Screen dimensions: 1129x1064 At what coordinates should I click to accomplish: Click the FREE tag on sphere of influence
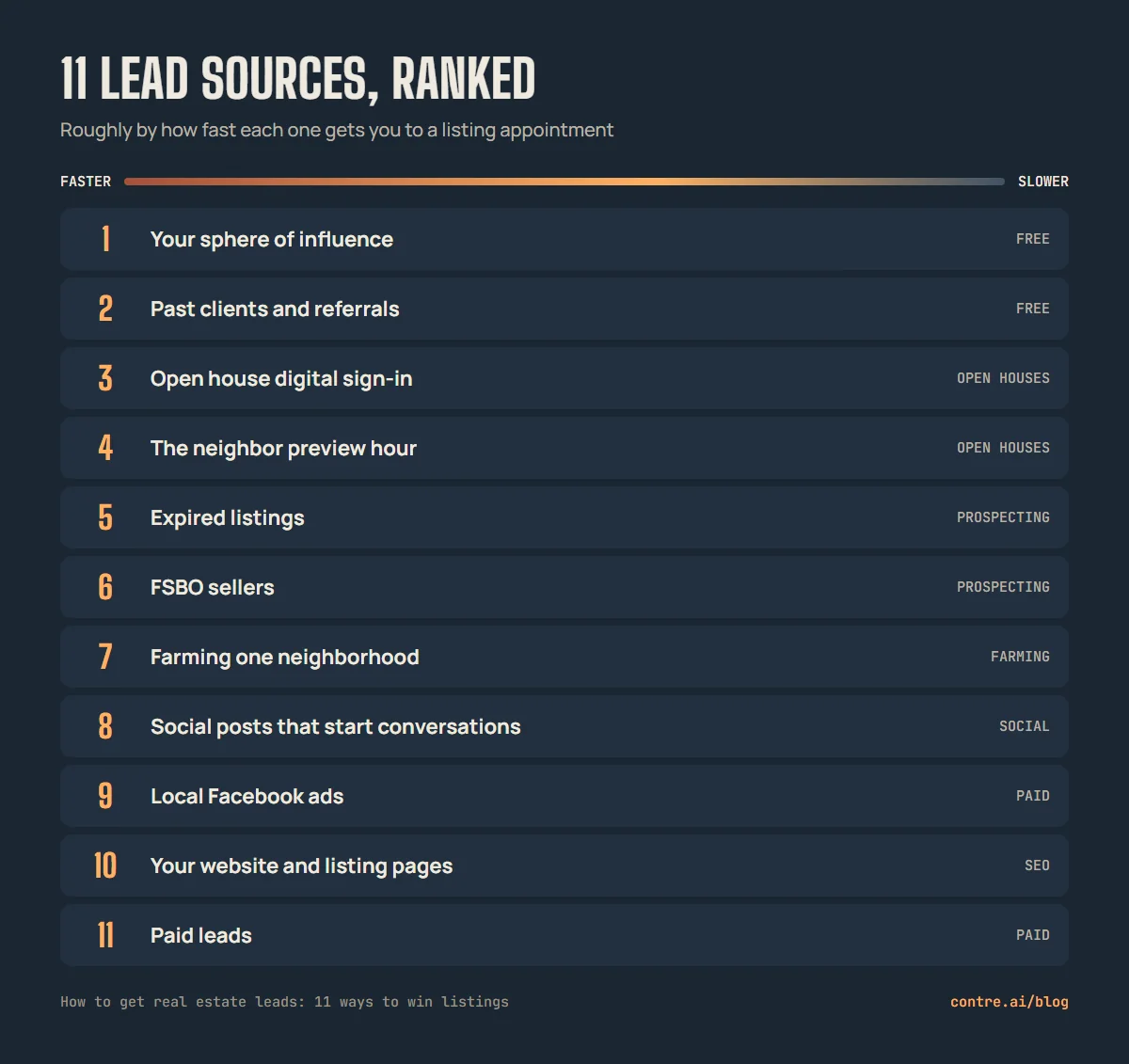pyautogui.click(x=1033, y=239)
